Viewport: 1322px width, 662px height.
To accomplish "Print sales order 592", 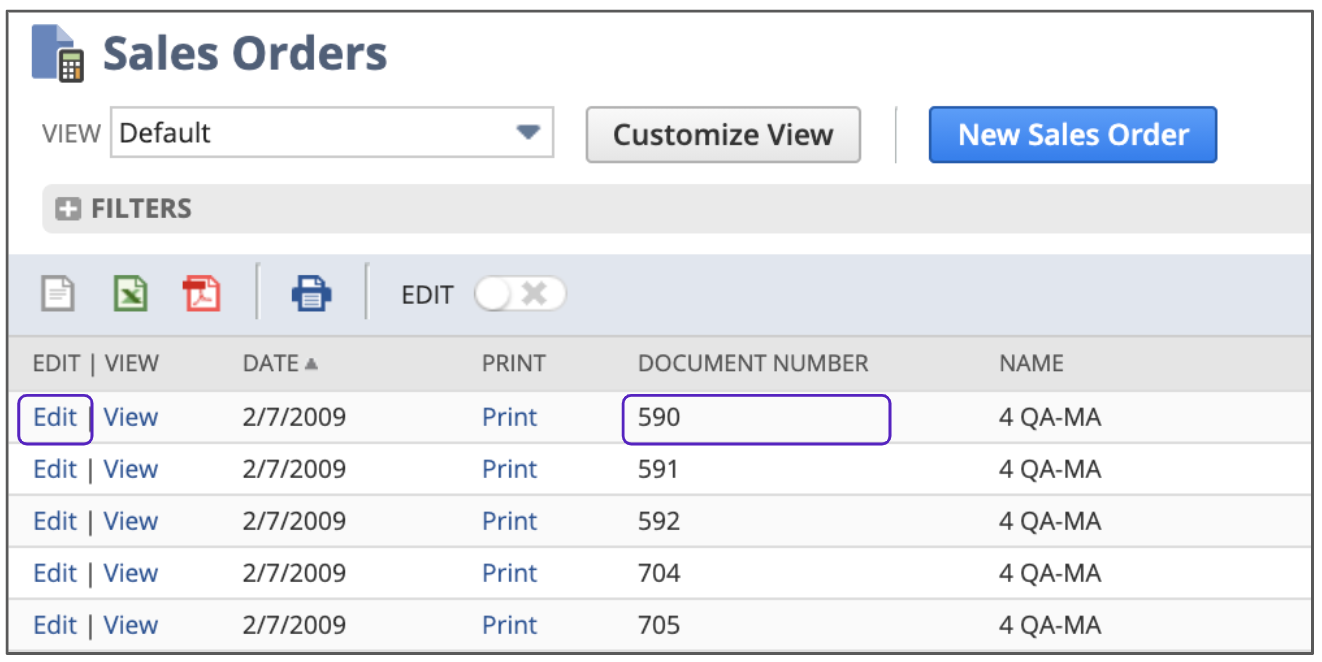I will pyautogui.click(x=509, y=521).
